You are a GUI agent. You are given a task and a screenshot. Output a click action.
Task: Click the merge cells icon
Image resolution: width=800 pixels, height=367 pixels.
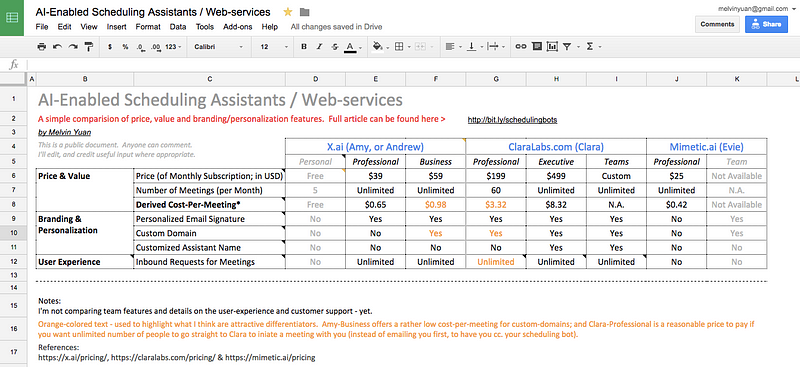pos(421,46)
